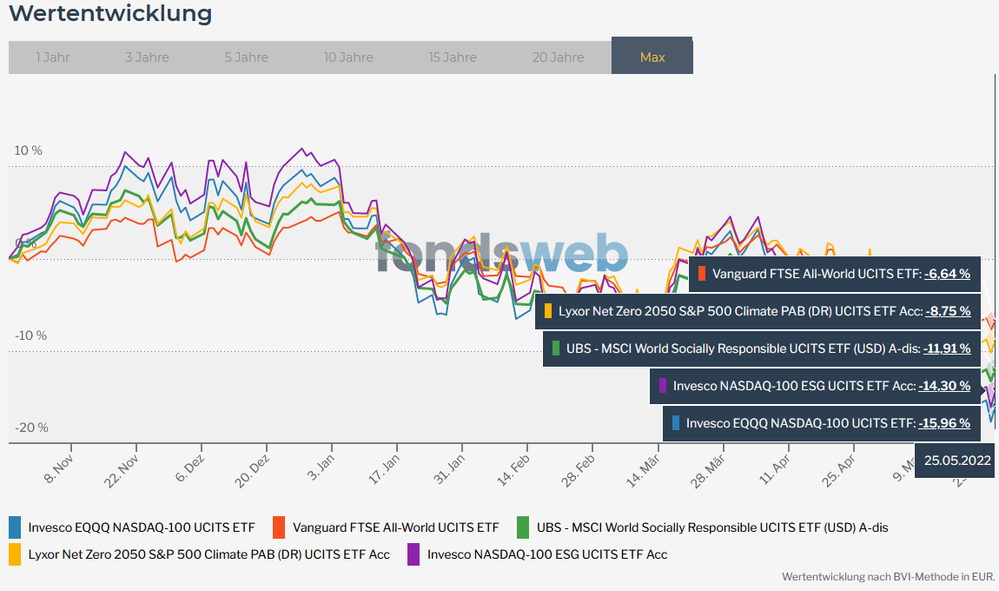The height and width of the screenshot is (591, 999).
Task: Toggle the yellow Lyxor Net Zero legend marker
Action: click(x=17, y=553)
